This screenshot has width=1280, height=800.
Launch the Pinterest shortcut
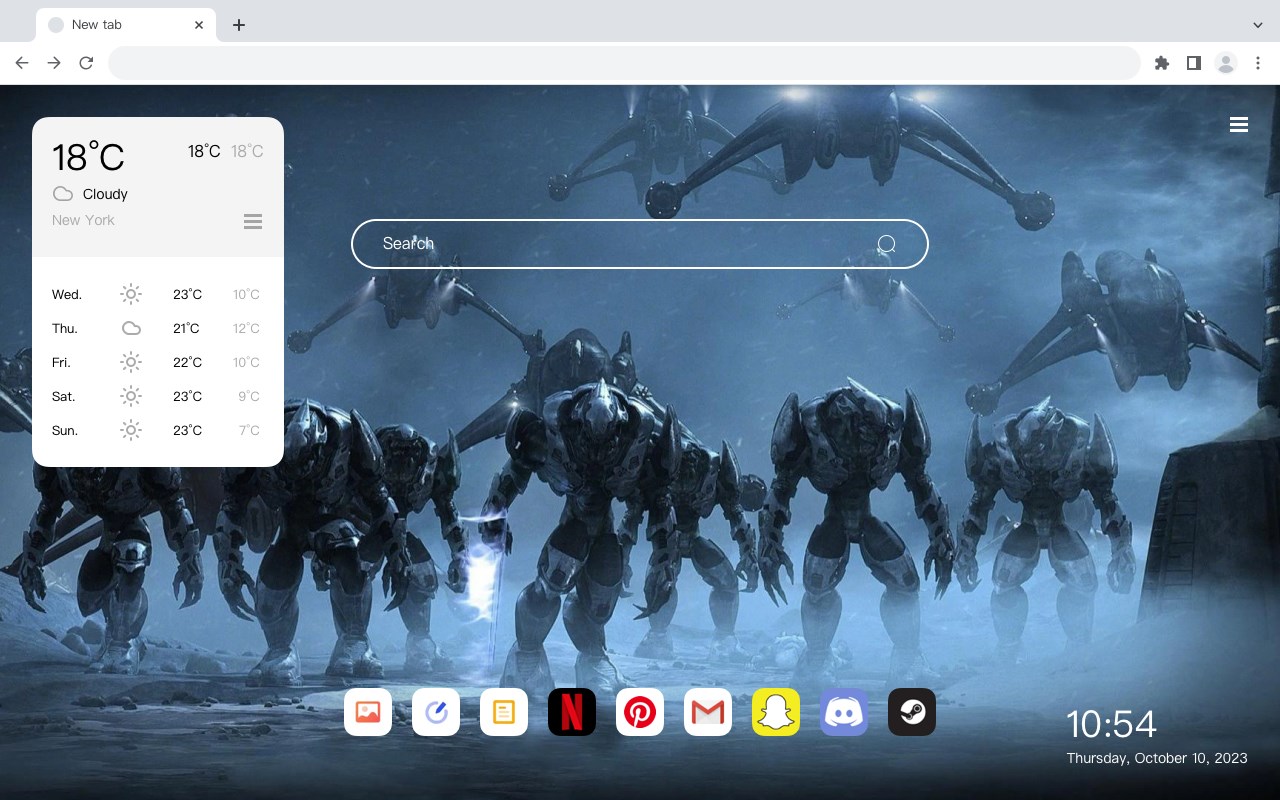pos(640,712)
